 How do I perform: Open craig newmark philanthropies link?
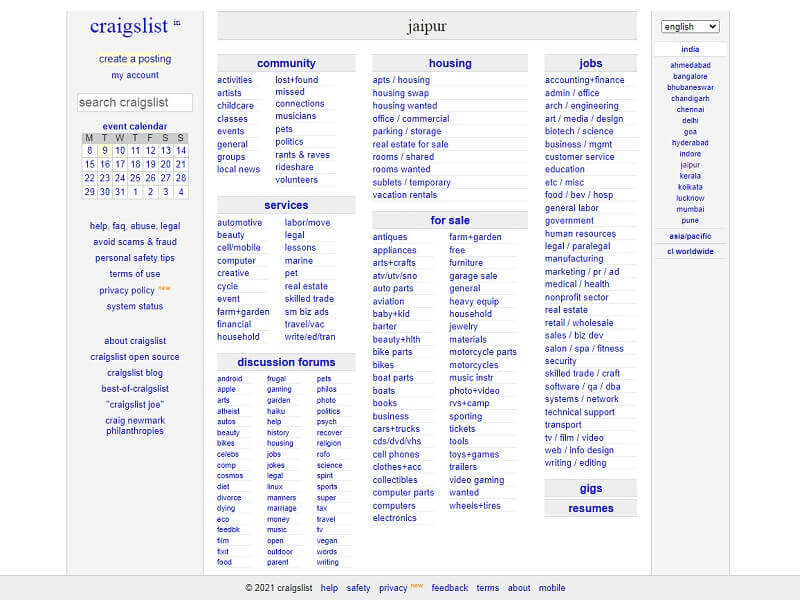click(x=135, y=426)
